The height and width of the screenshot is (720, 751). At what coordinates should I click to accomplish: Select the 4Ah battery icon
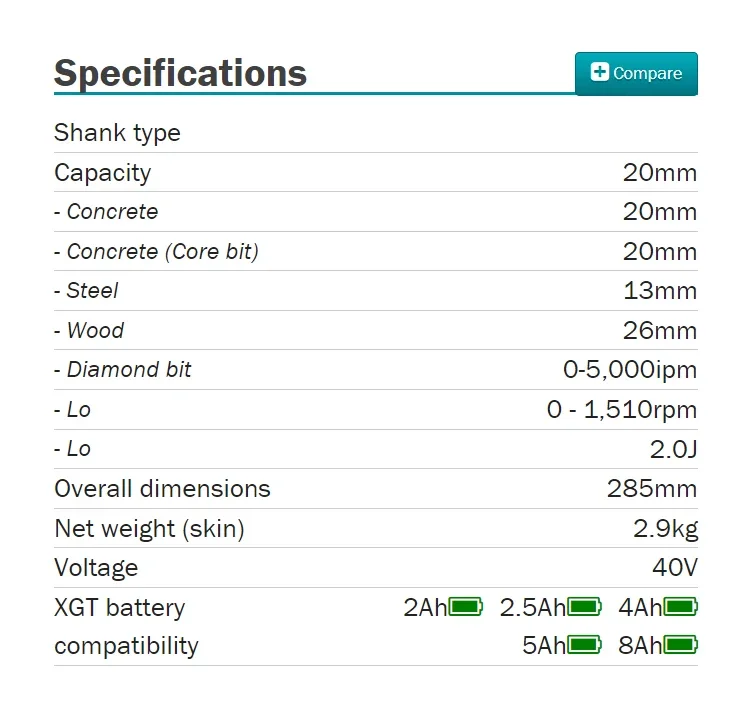(x=680, y=607)
